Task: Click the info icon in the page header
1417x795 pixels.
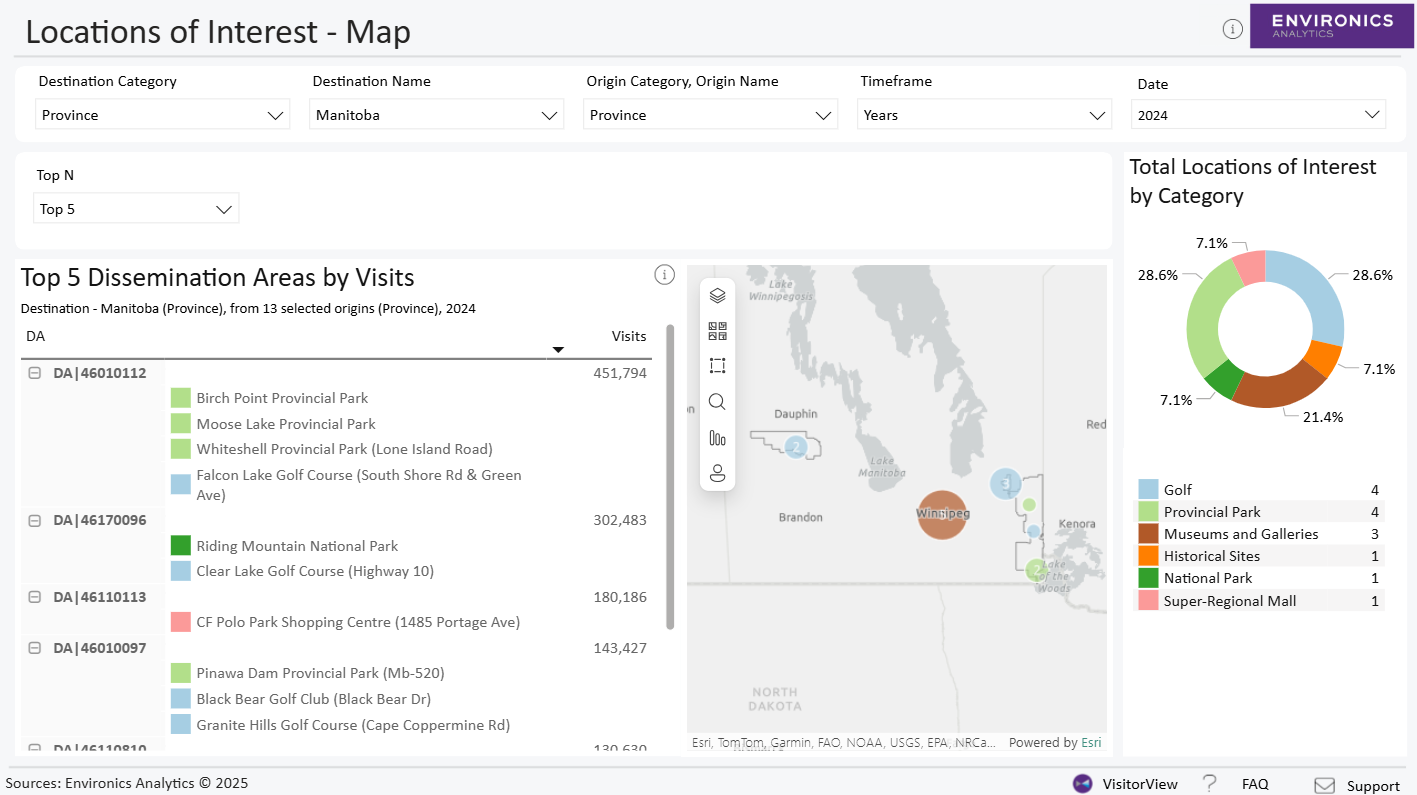Action: pyautogui.click(x=1232, y=29)
